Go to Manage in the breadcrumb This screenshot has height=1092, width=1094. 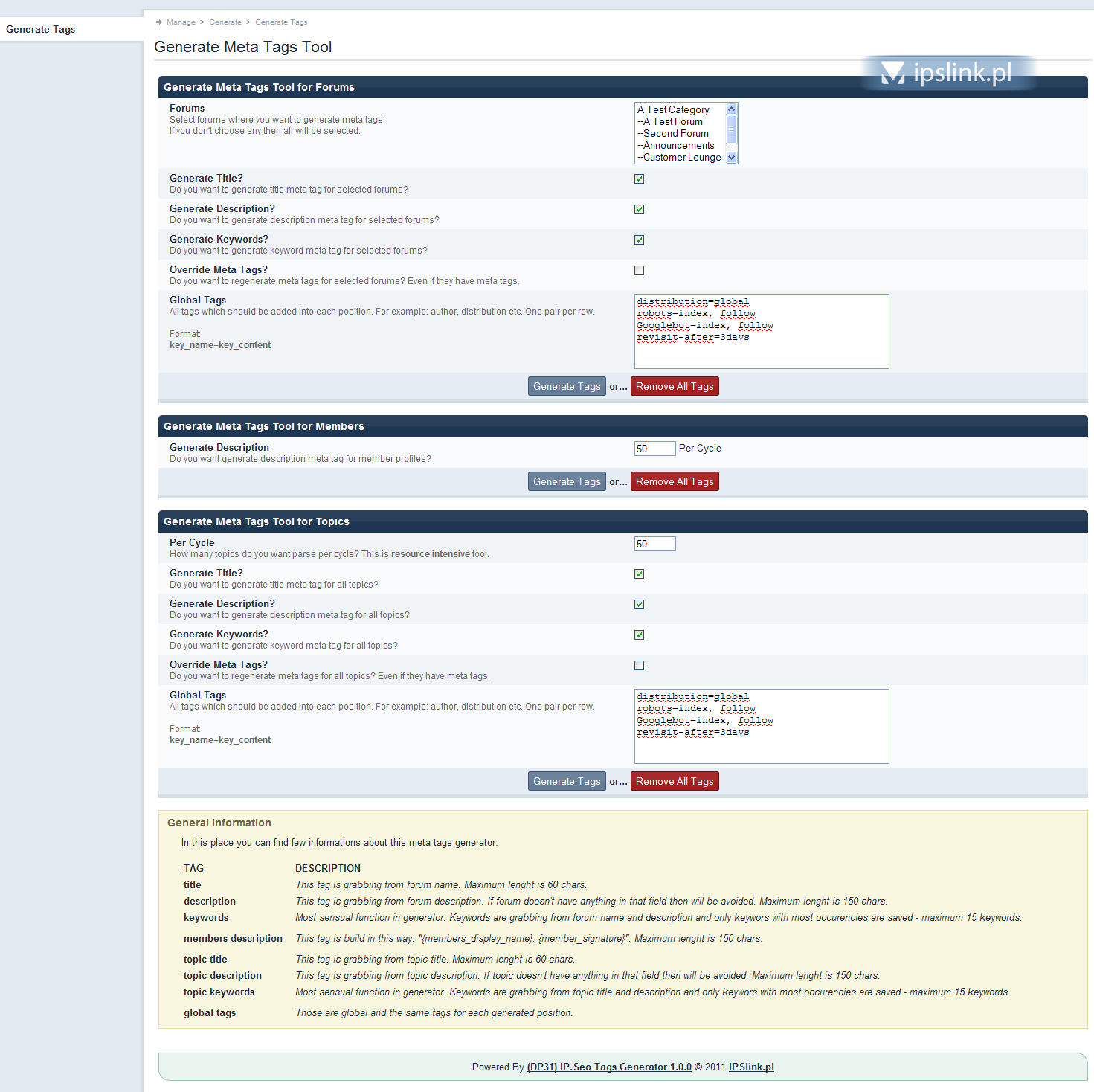click(x=181, y=22)
